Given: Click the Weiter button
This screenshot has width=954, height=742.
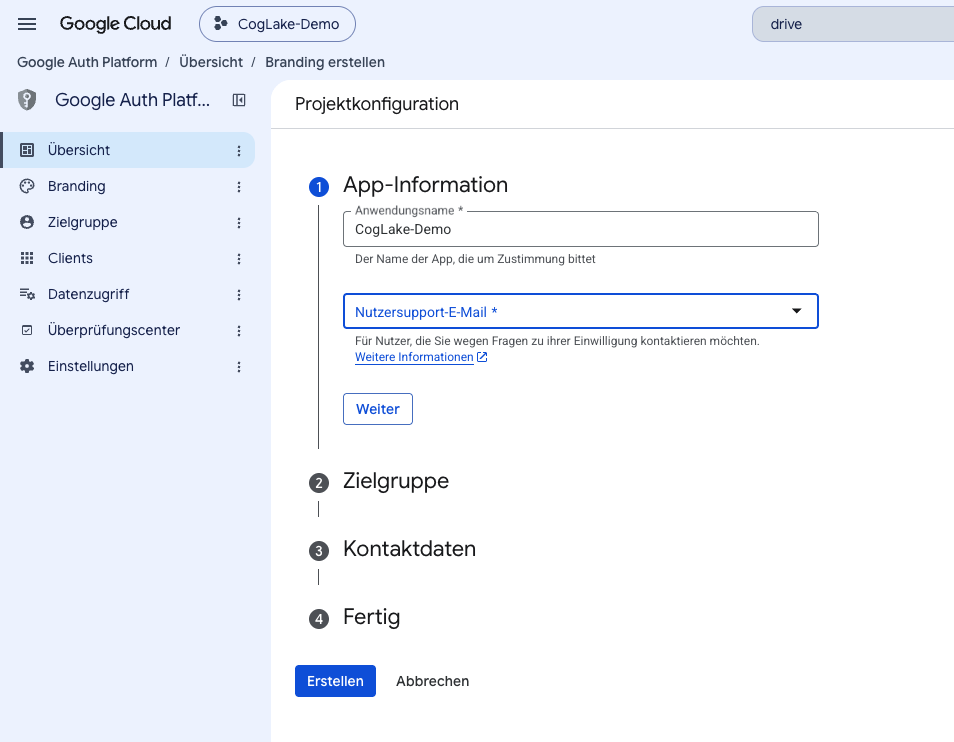Looking at the screenshot, I should pyautogui.click(x=378, y=409).
